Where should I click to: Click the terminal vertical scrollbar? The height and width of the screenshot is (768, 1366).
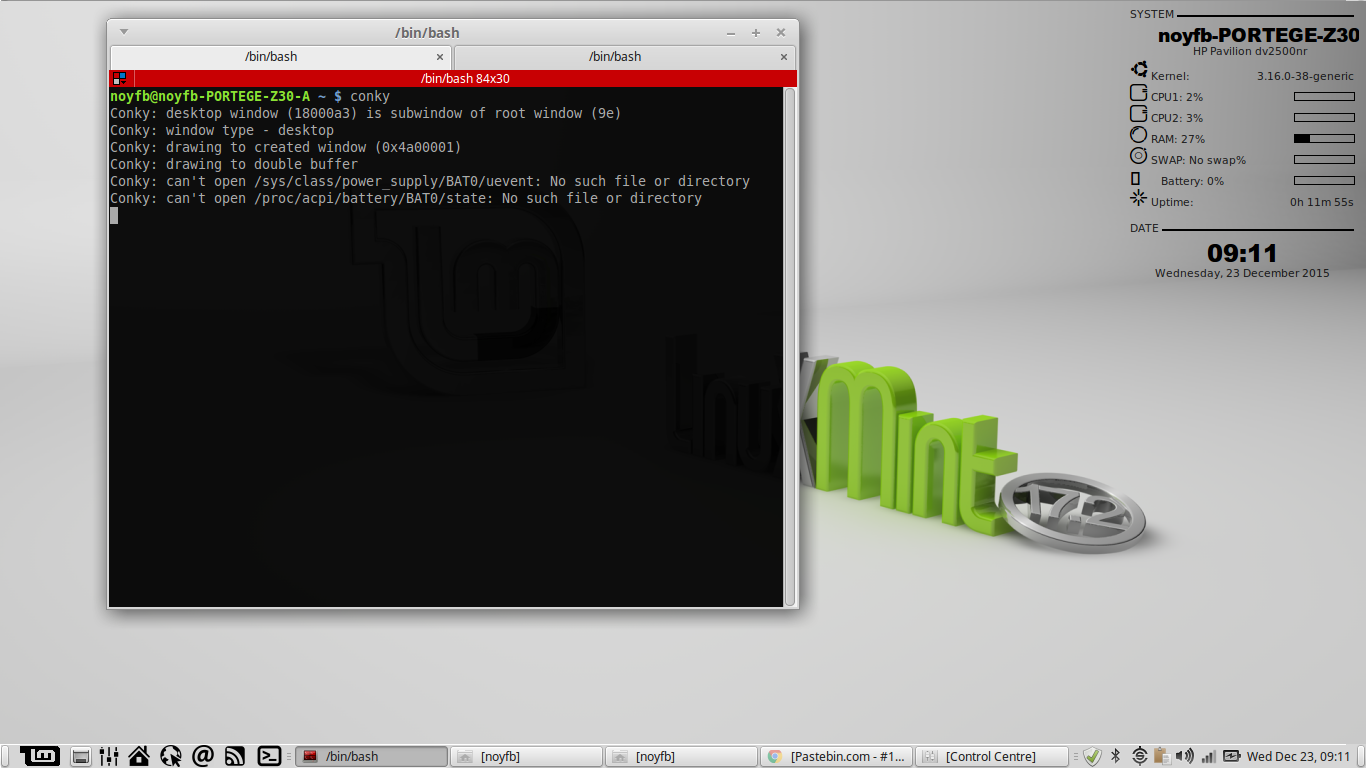790,347
